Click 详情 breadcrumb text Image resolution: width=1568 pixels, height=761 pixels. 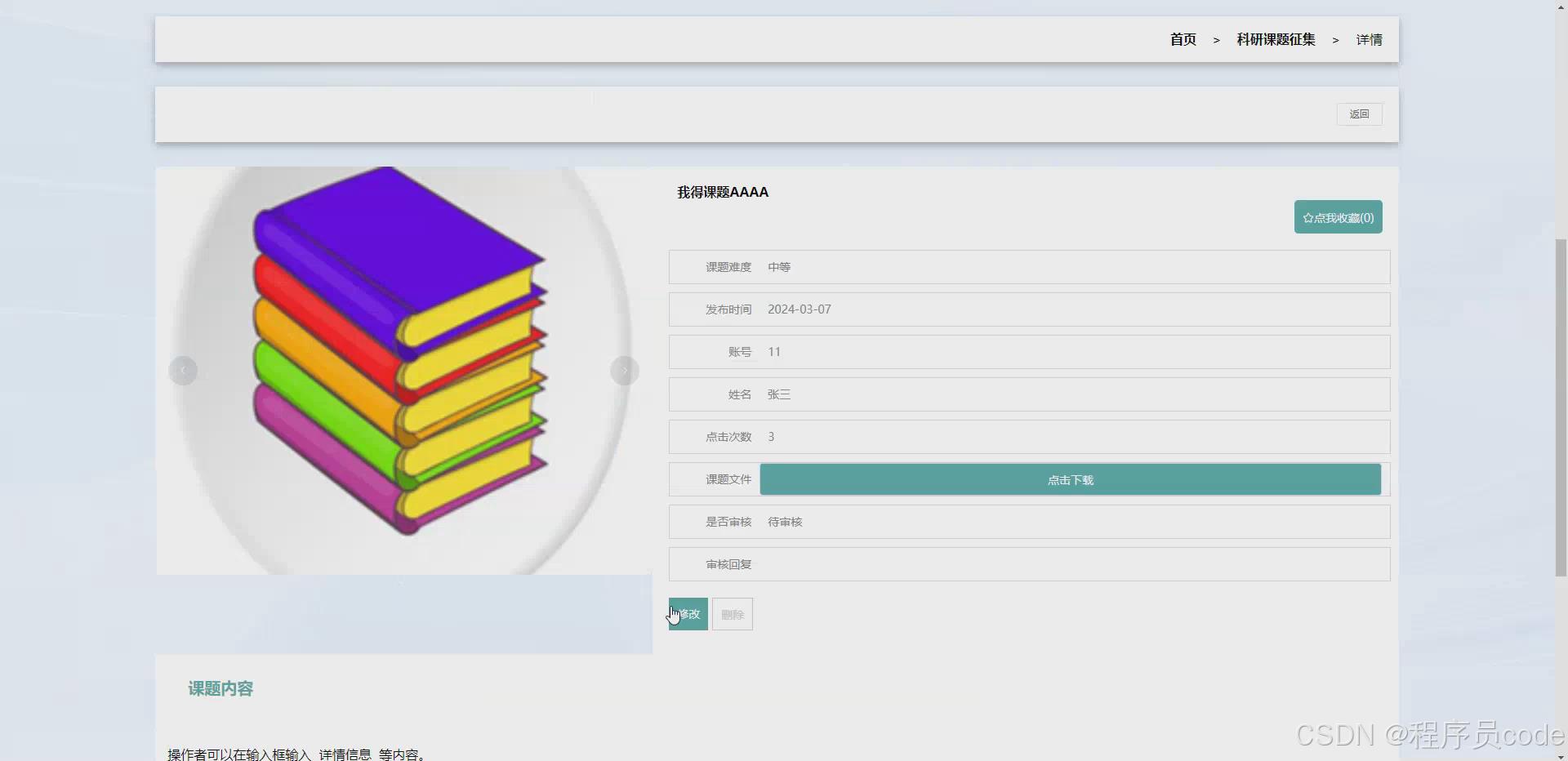1369,39
